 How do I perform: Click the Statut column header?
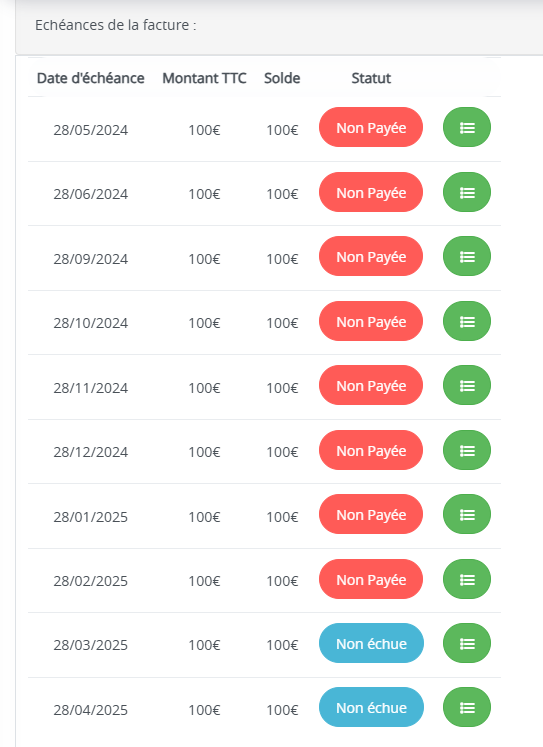(x=371, y=78)
